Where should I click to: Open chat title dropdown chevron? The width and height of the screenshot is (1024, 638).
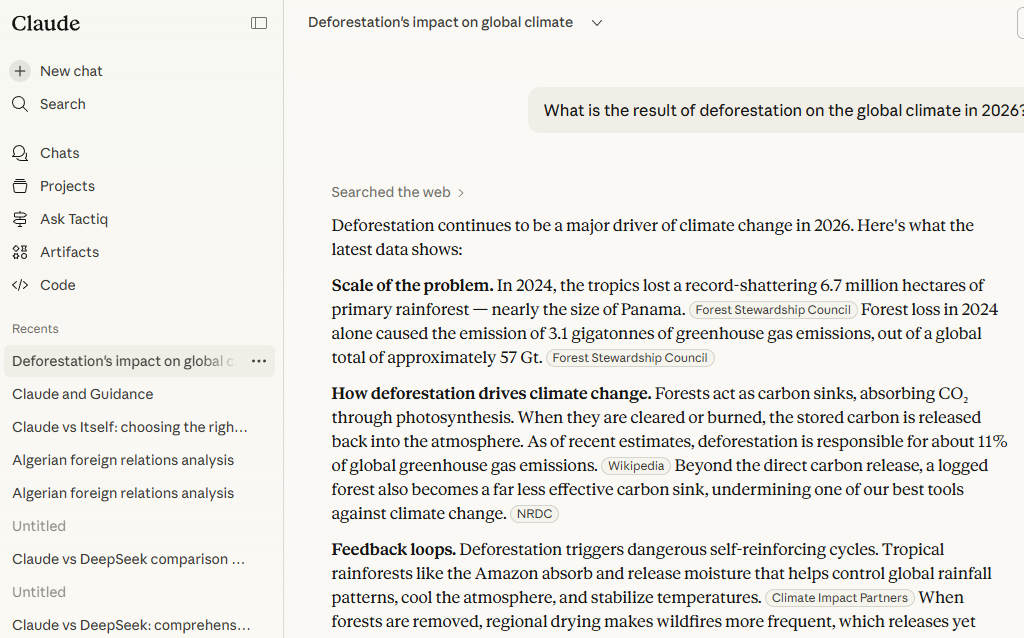[596, 23]
